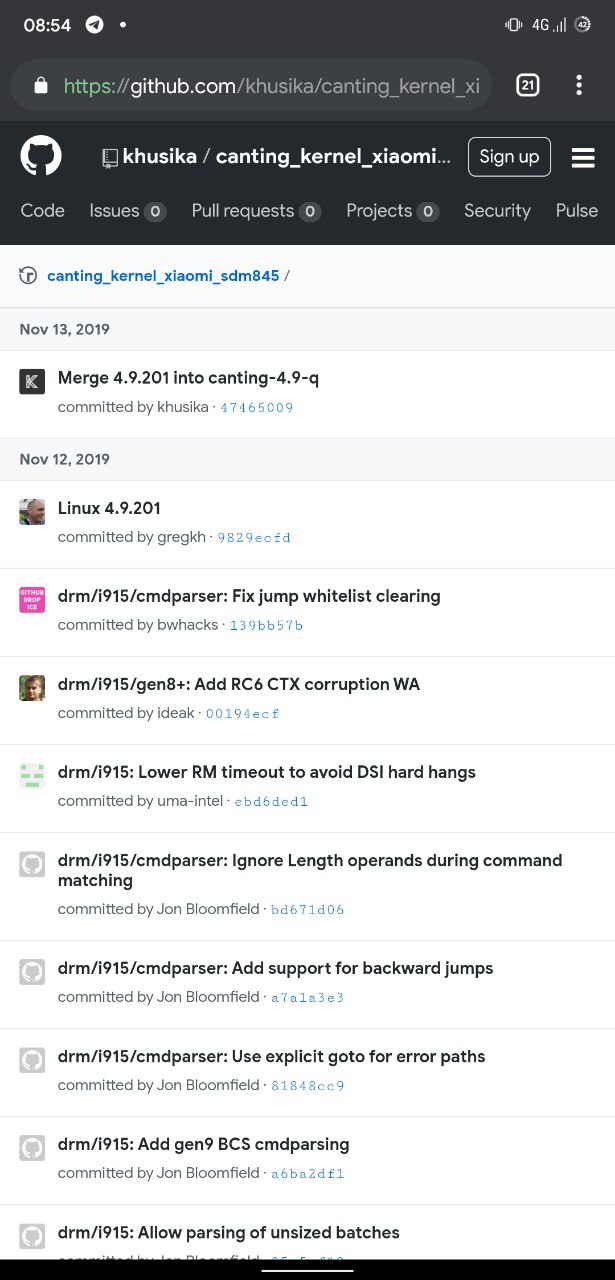Click bwhacks pink avatar icon
Image resolution: width=615 pixels, height=1280 pixels.
(x=32, y=599)
